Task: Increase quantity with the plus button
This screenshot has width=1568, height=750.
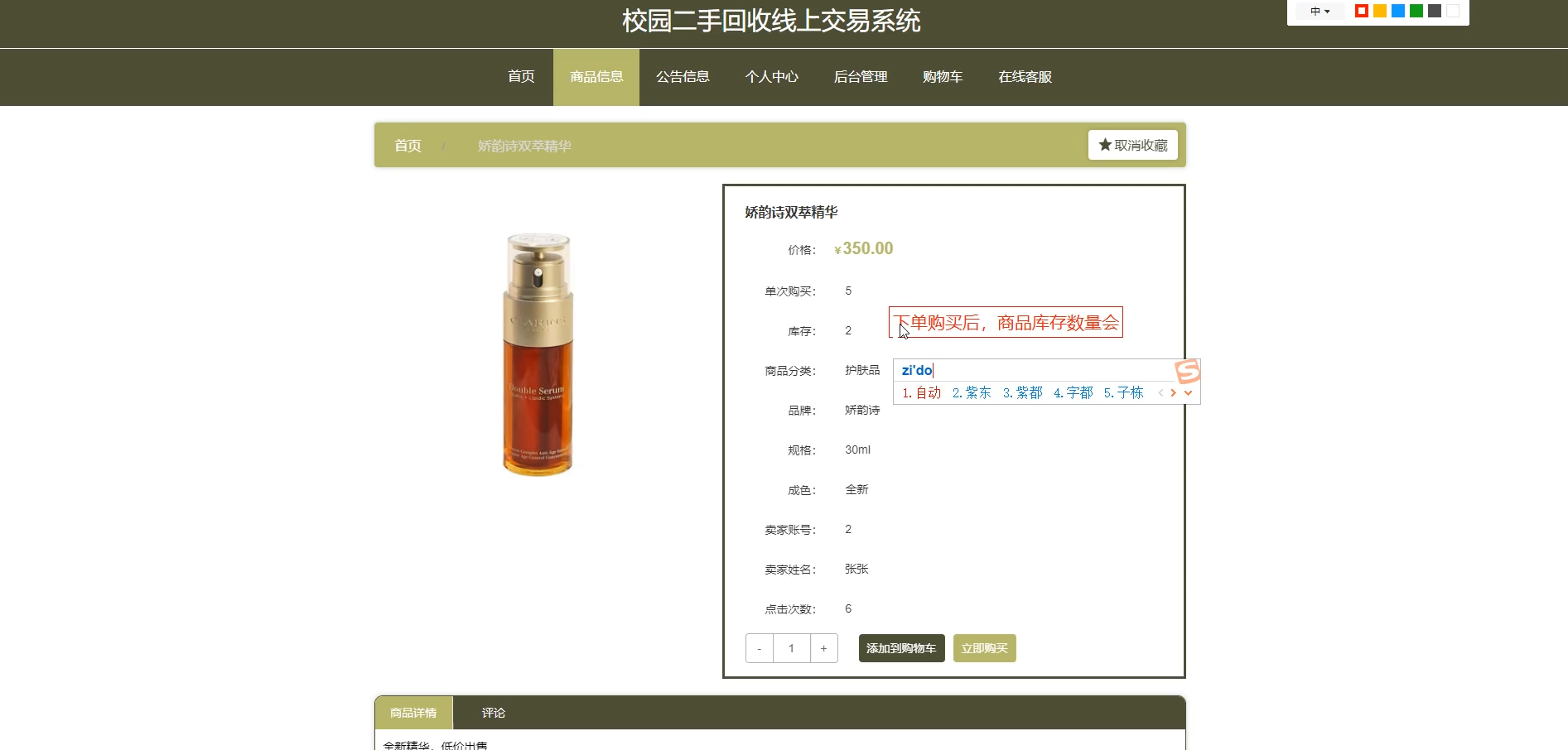Action: 823,648
